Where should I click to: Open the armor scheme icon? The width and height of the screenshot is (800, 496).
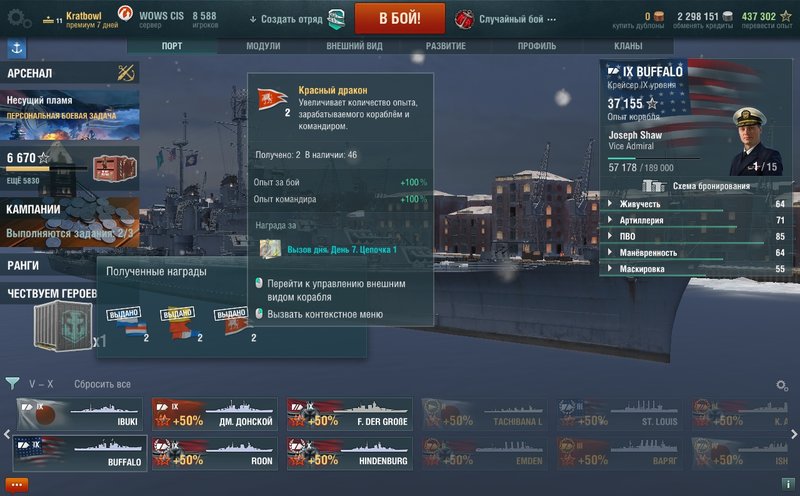coord(654,186)
